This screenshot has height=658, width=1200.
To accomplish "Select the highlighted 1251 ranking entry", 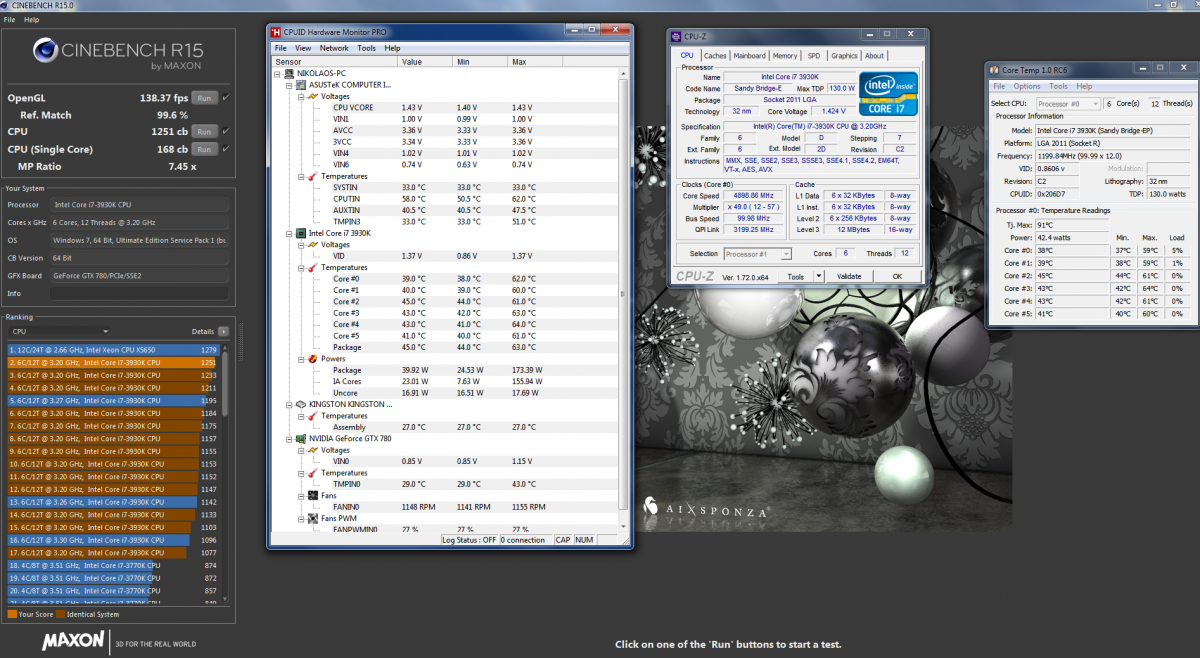I will click(112, 362).
